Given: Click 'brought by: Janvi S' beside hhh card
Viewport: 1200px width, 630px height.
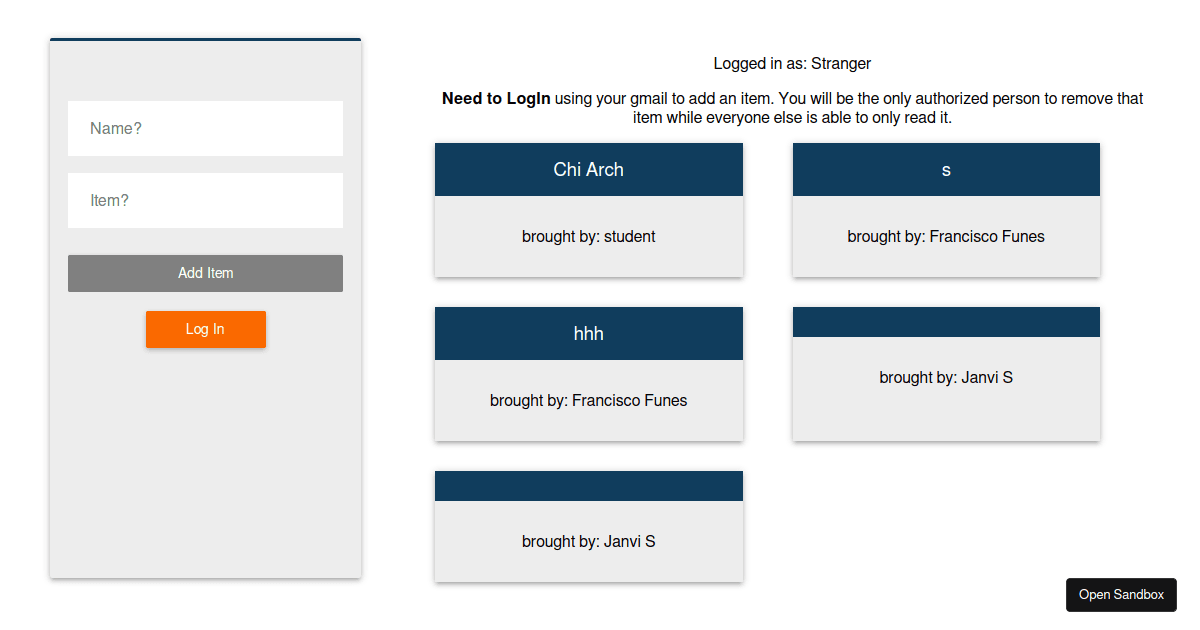Looking at the screenshot, I should pos(946,378).
